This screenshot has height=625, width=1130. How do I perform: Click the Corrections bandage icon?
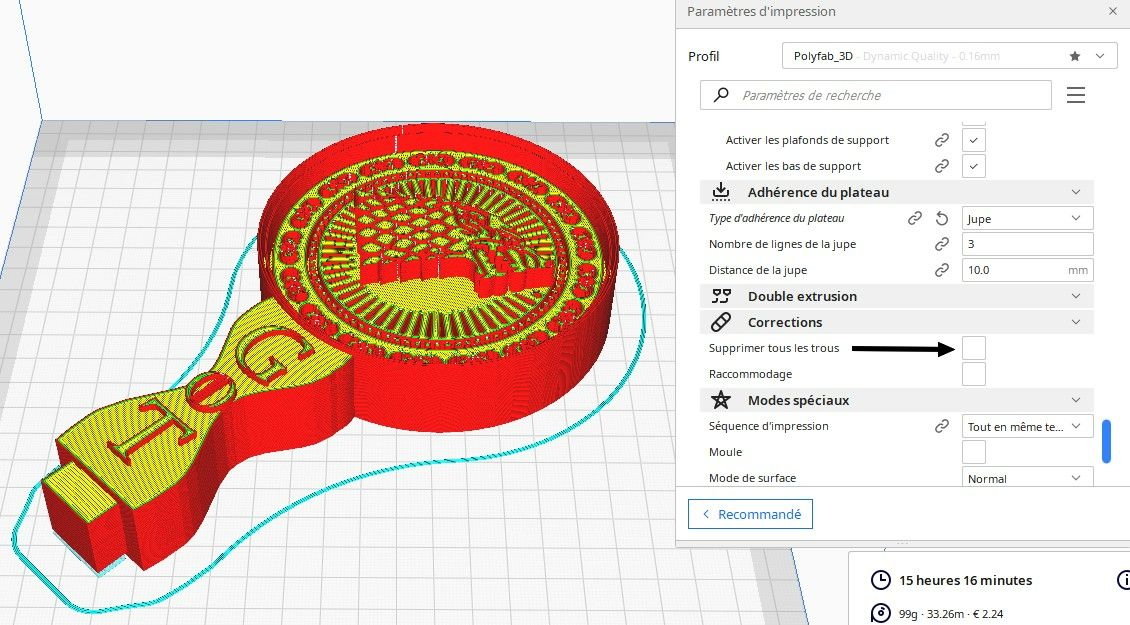tap(721, 322)
